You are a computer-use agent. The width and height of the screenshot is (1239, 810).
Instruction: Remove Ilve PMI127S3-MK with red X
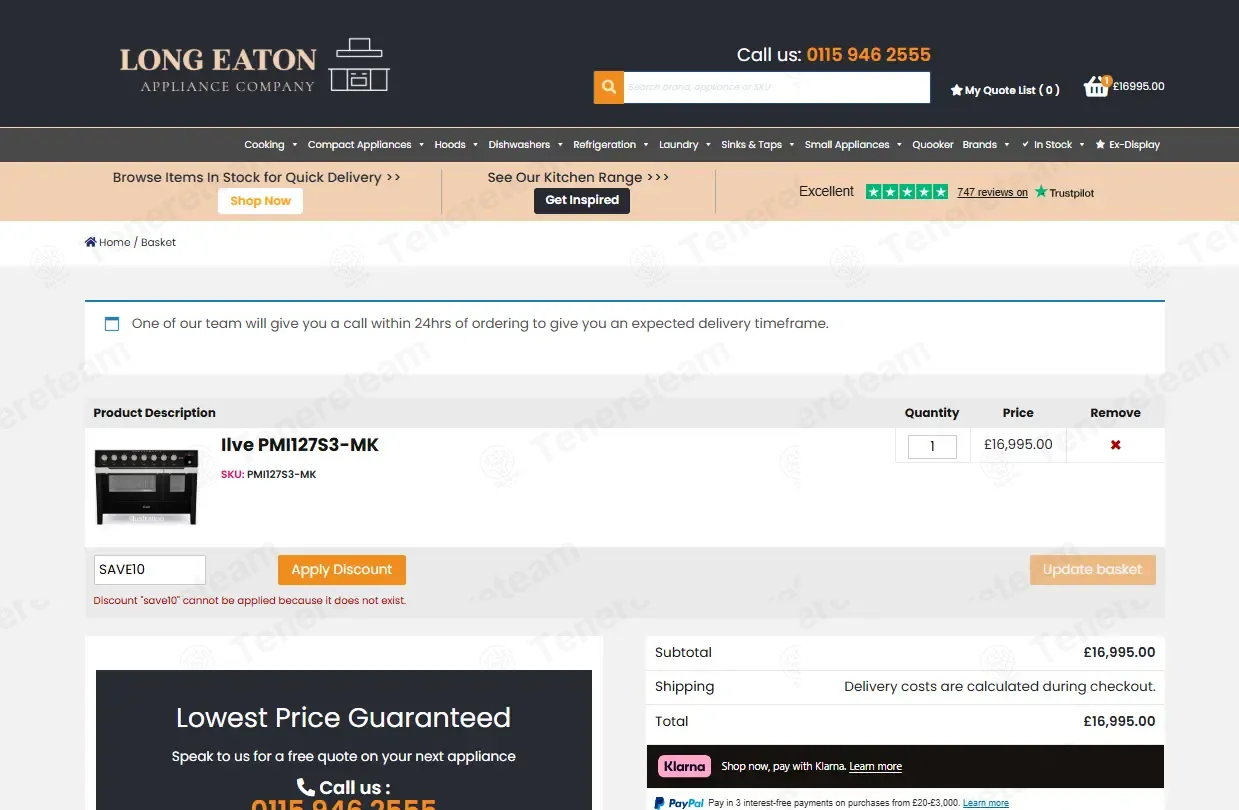point(1116,445)
